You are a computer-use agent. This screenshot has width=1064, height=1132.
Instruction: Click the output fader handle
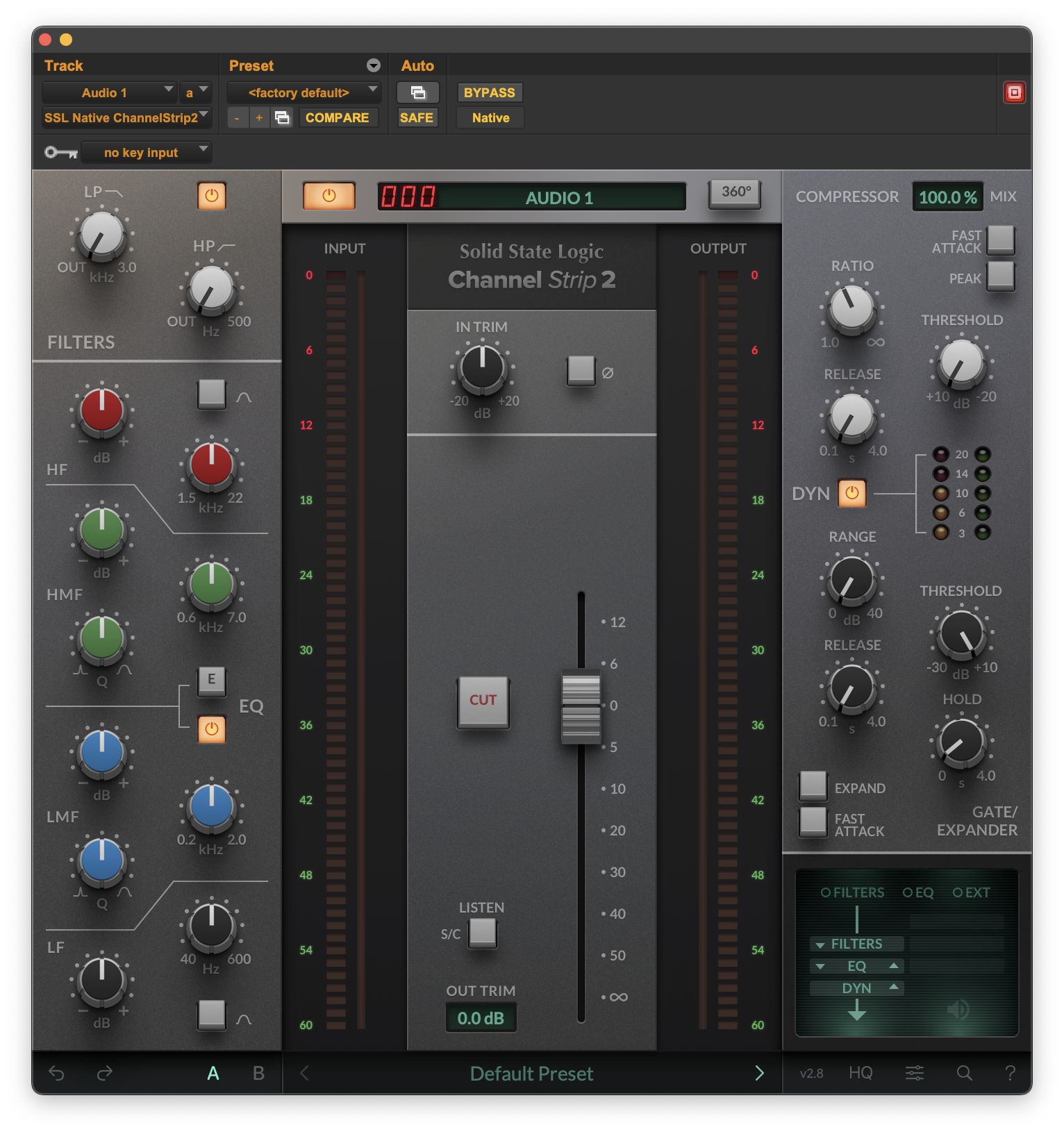pos(581,707)
